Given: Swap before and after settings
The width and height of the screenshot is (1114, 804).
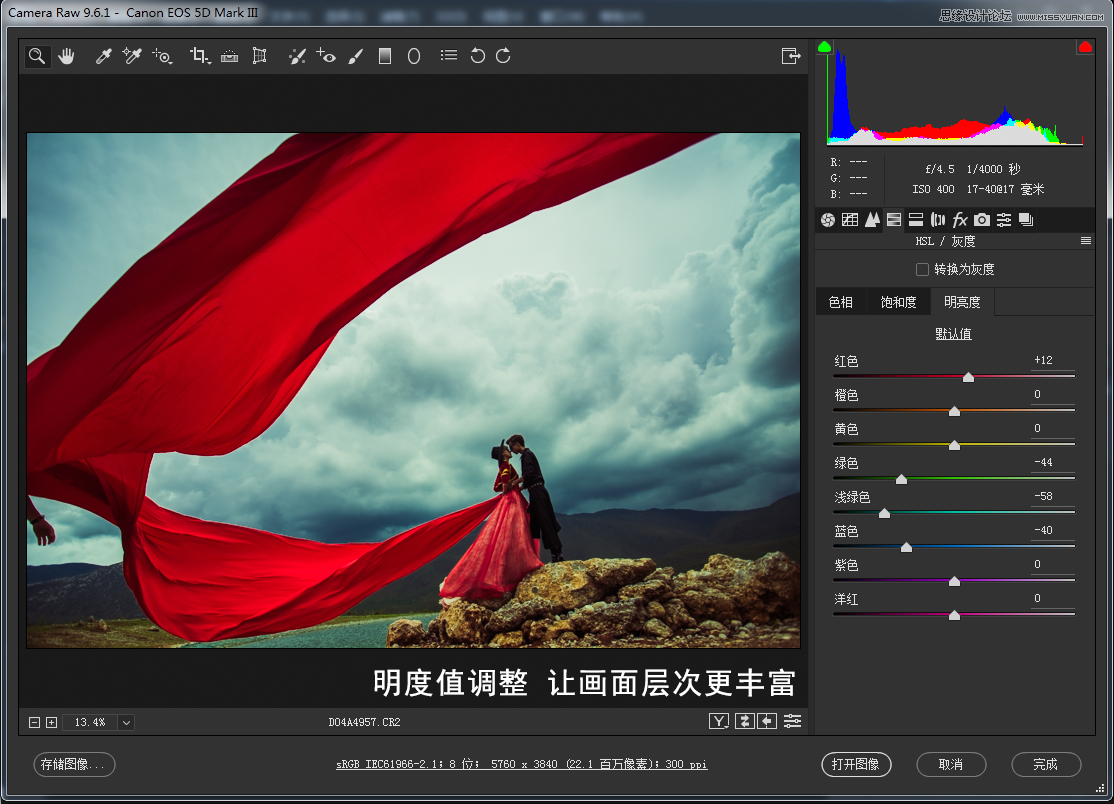Looking at the screenshot, I should click(744, 722).
